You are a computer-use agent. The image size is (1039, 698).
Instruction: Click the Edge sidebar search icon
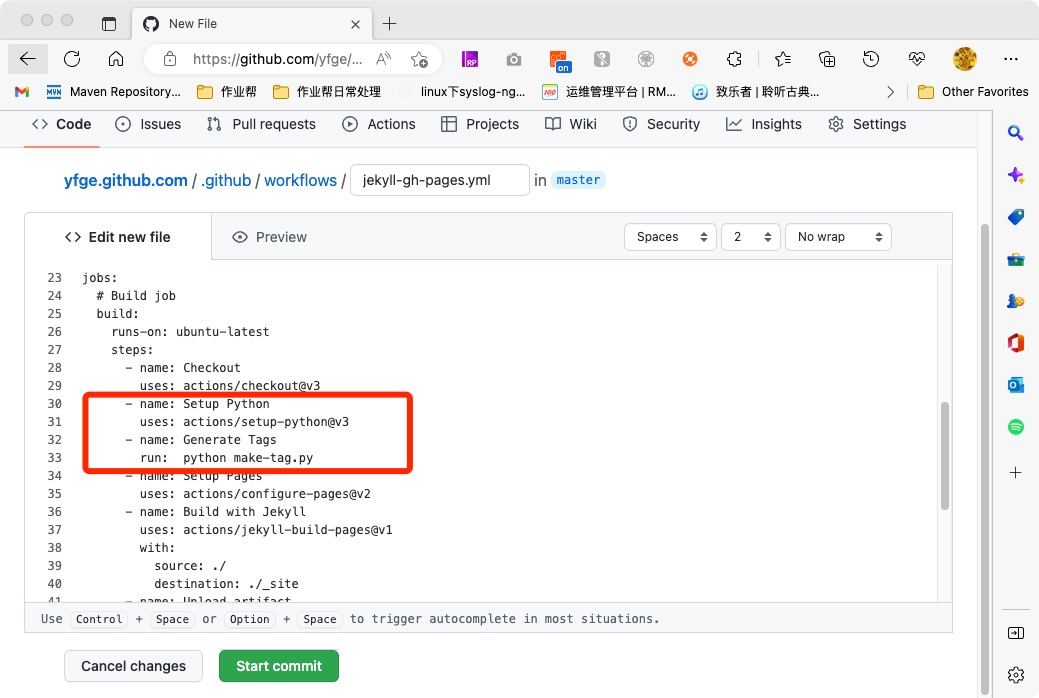click(x=1015, y=133)
